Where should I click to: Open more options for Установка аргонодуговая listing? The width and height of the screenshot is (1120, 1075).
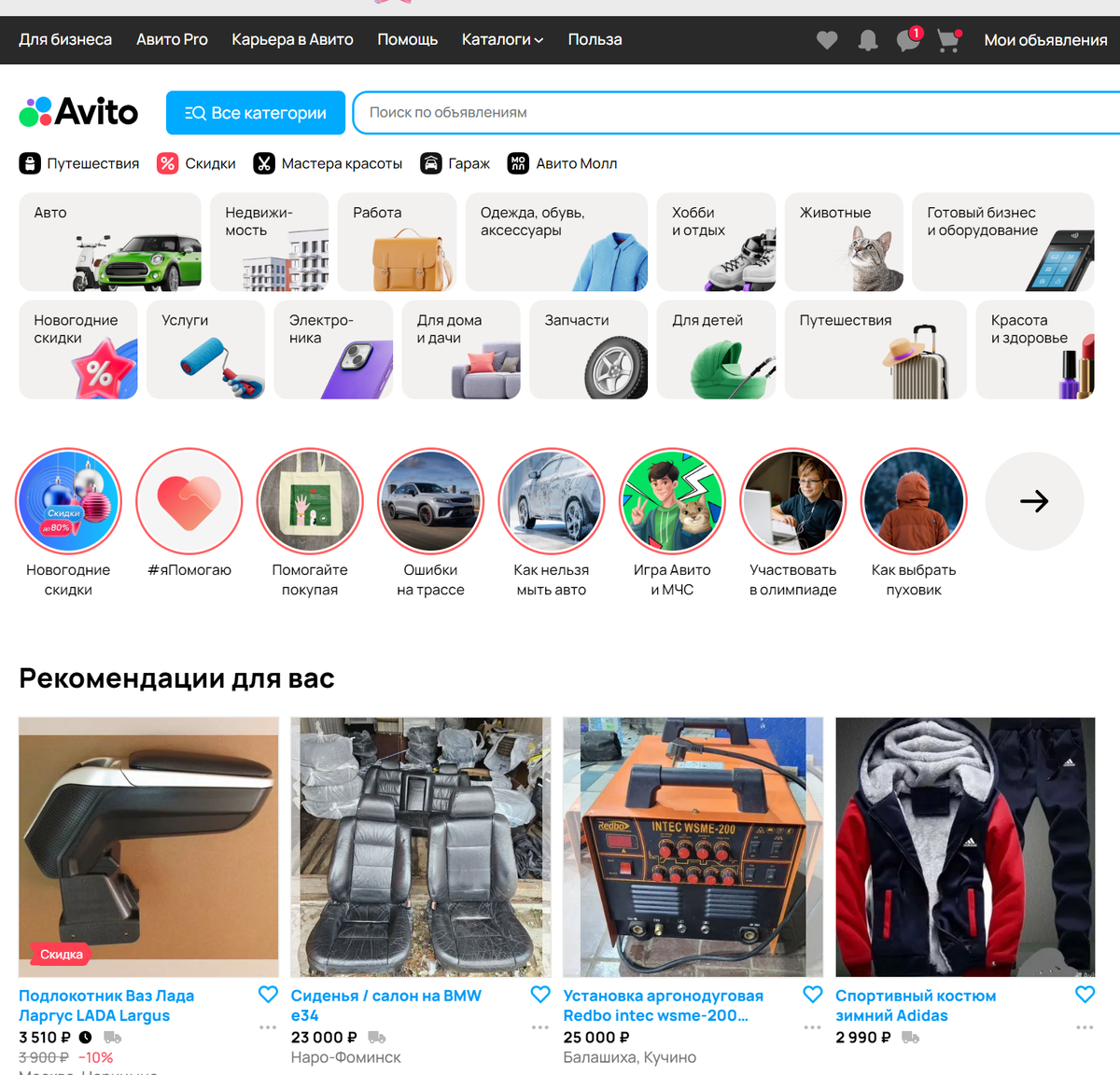813,1027
